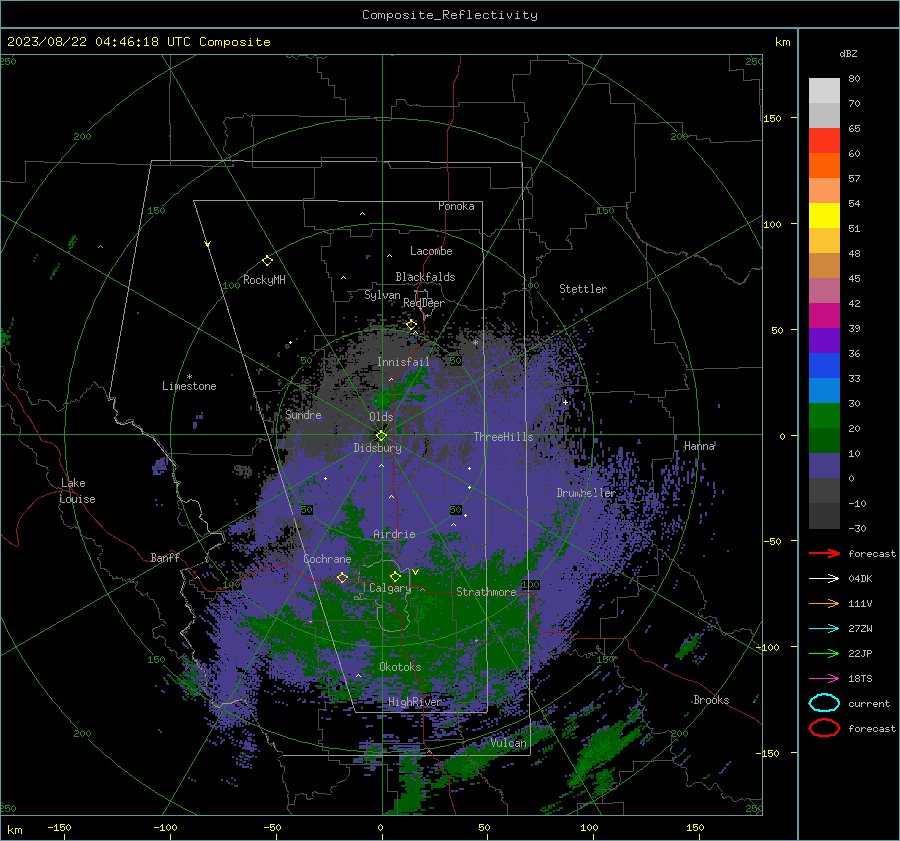Click the green 22JP arrow in the legend

tap(824, 653)
